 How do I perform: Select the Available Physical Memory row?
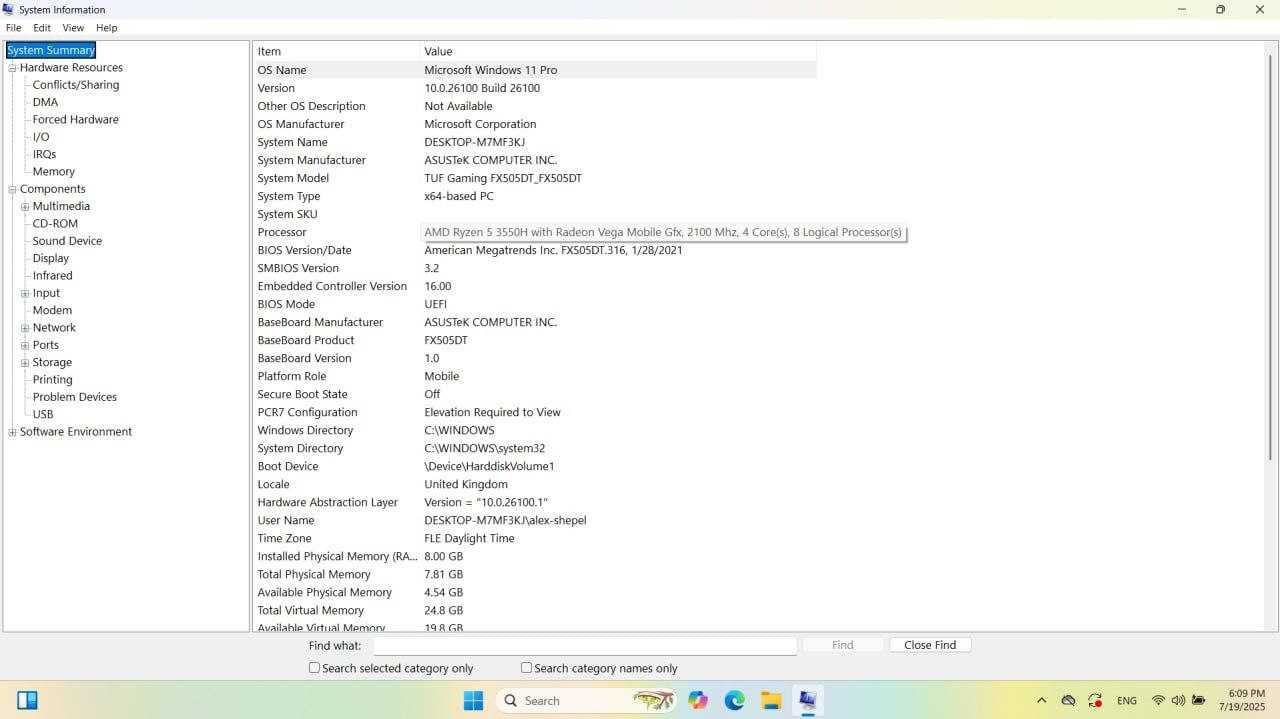(535, 592)
